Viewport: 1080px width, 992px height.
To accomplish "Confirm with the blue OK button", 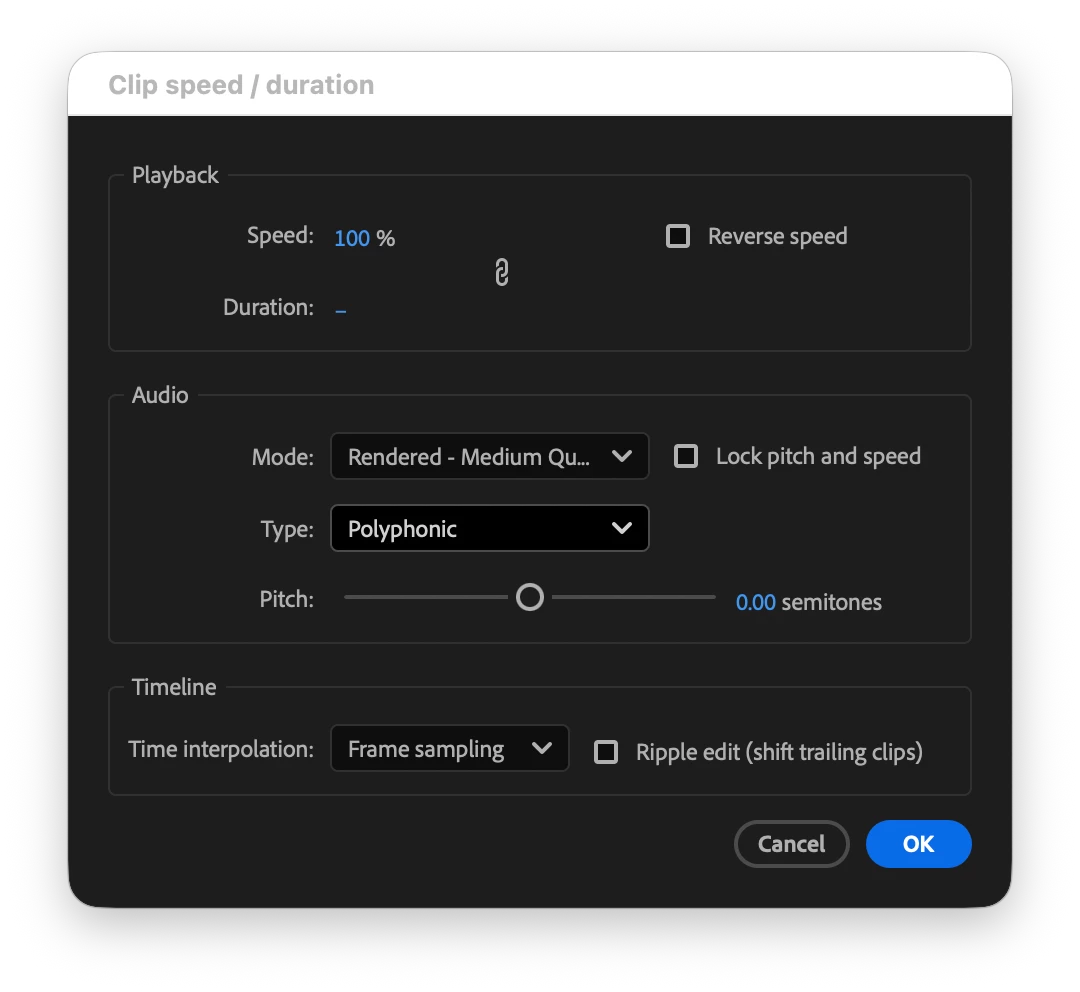I will coord(918,844).
